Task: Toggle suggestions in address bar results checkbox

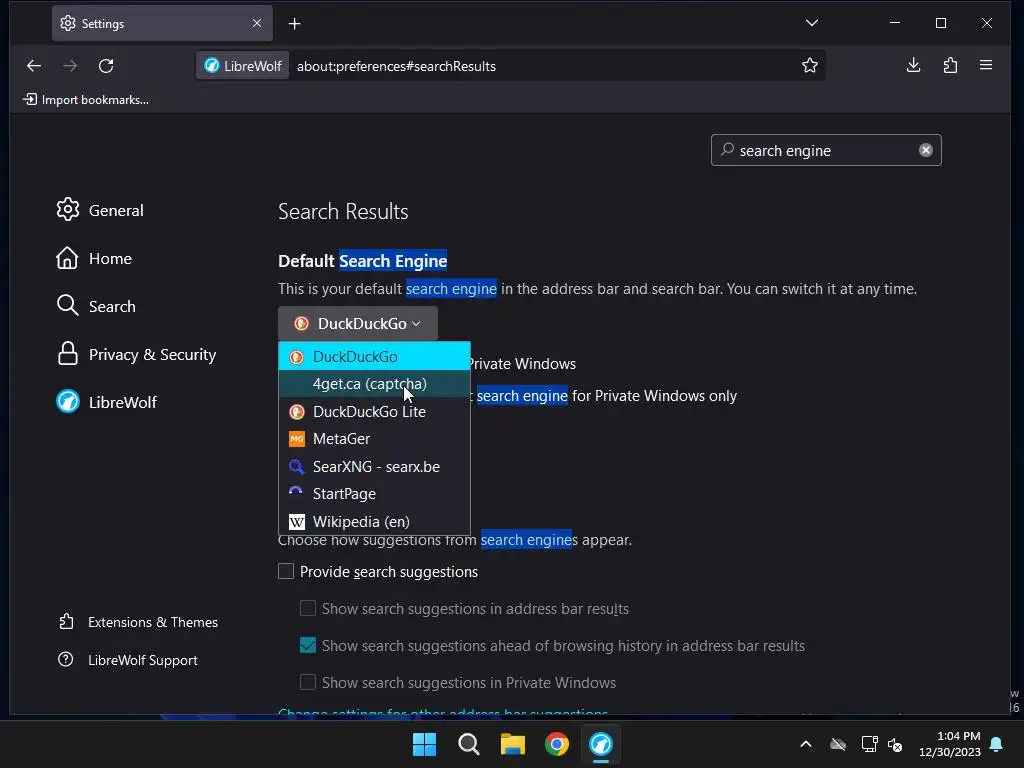Action: click(308, 608)
